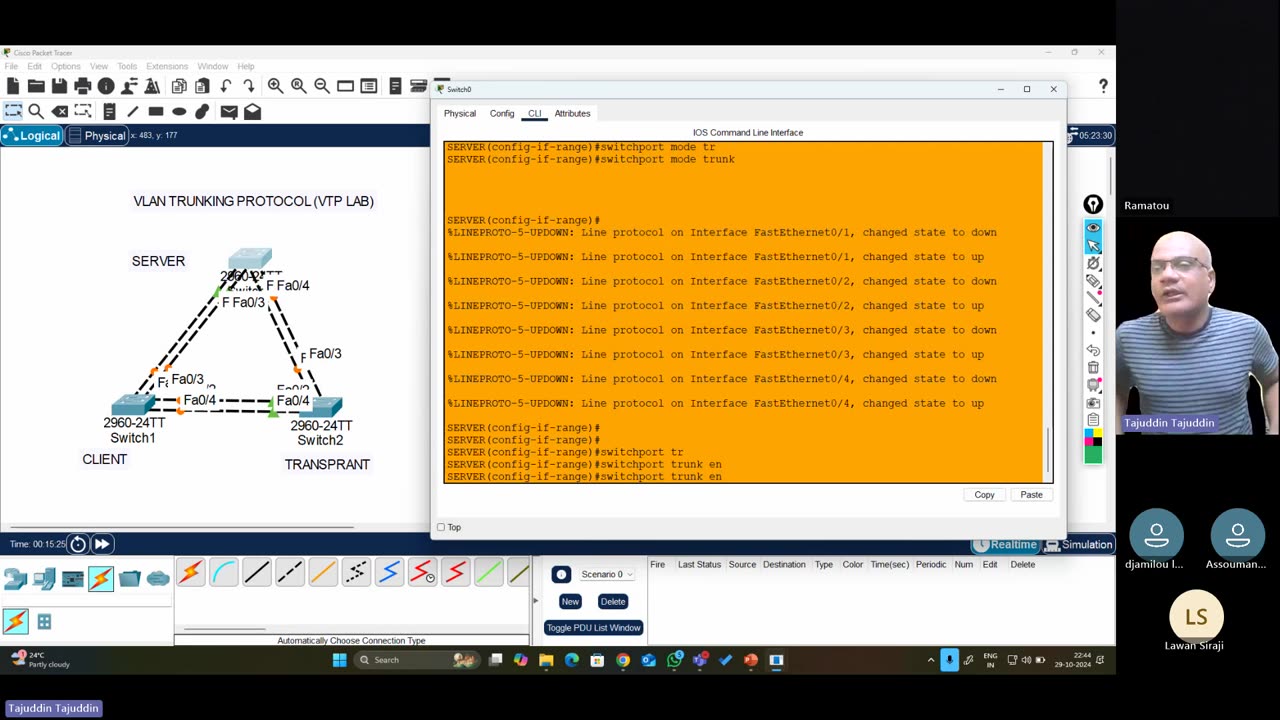
Task: Add a simple PDU envelope
Action: [229, 111]
